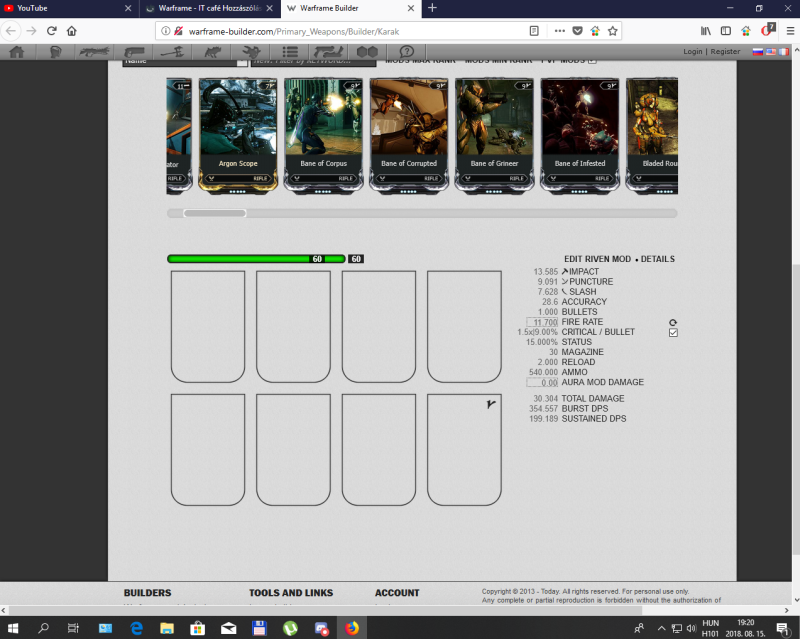Go forward in Firefox history

pos(31,31)
